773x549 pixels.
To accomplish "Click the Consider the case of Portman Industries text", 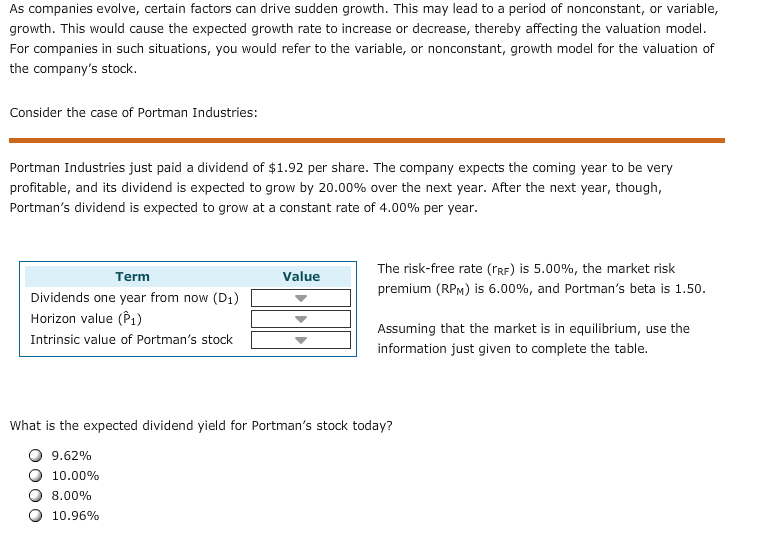I will click(134, 112).
